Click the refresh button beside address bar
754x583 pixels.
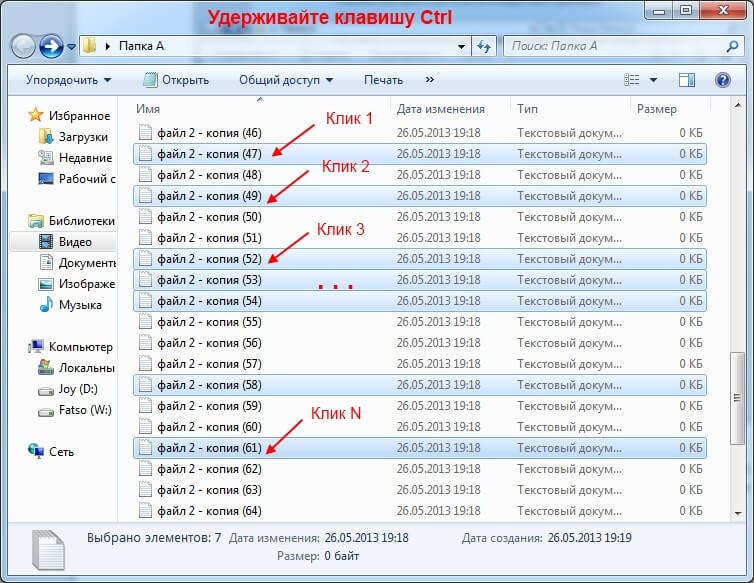point(485,46)
